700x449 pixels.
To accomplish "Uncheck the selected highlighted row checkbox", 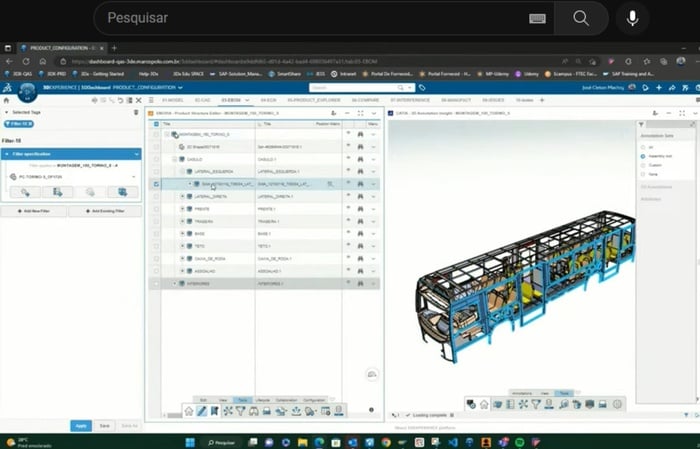I will [x=156, y=184].
